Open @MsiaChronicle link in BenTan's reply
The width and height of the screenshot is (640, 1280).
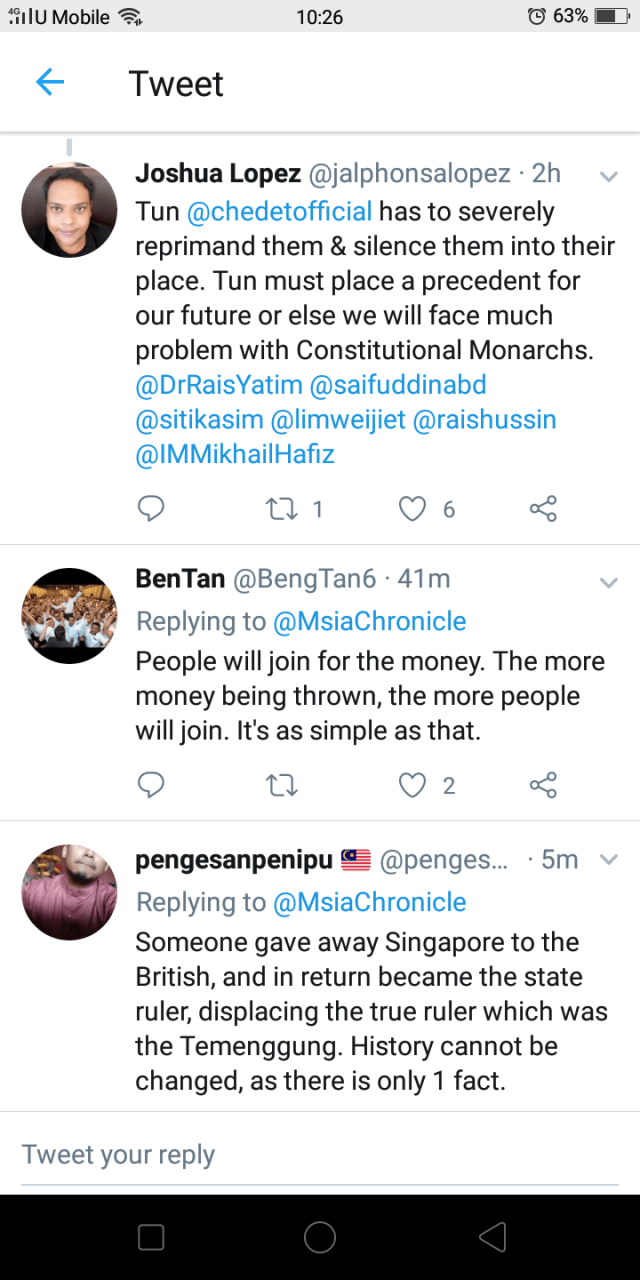click(x=369, y=621)
